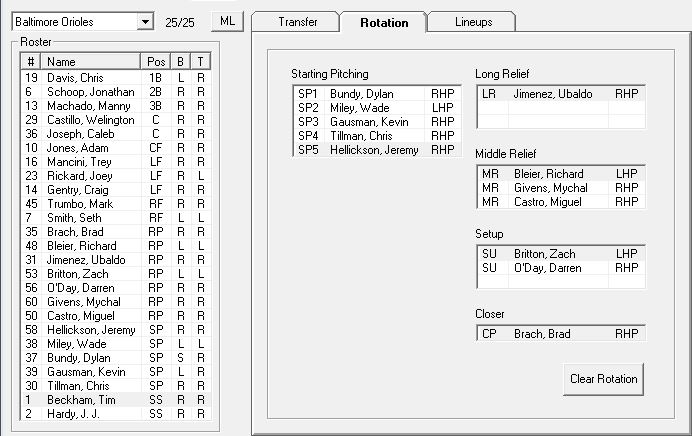Screen dimensions: 692x436
Task: Select Closer Brach, Brad entry
Action: click(560, 334)
